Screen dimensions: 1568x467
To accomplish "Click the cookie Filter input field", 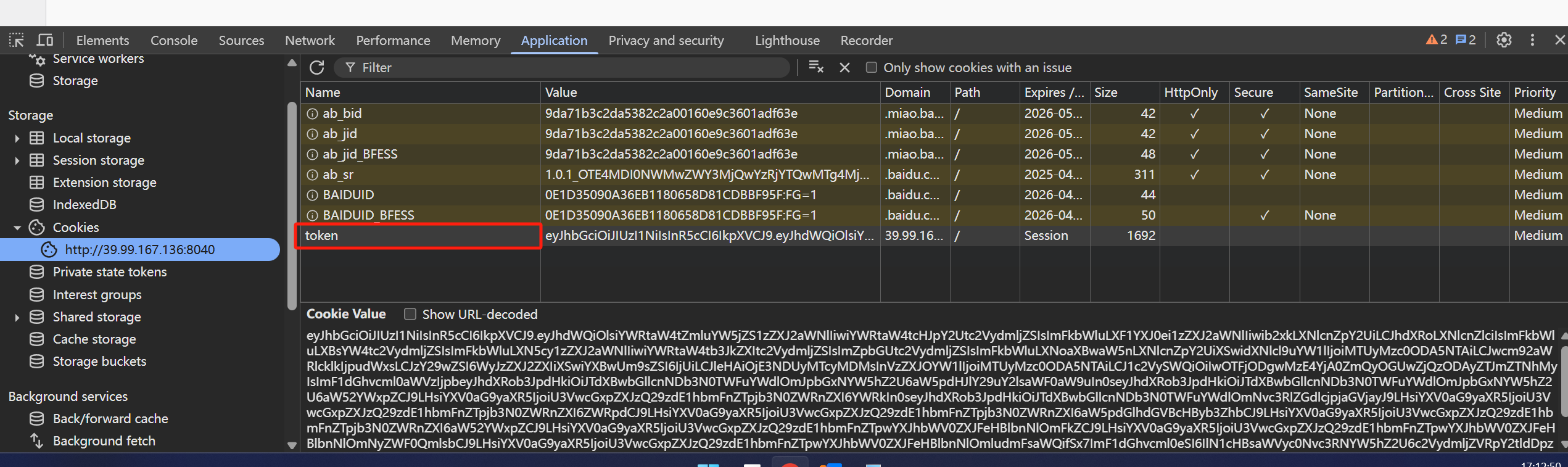I will point(561,67).
